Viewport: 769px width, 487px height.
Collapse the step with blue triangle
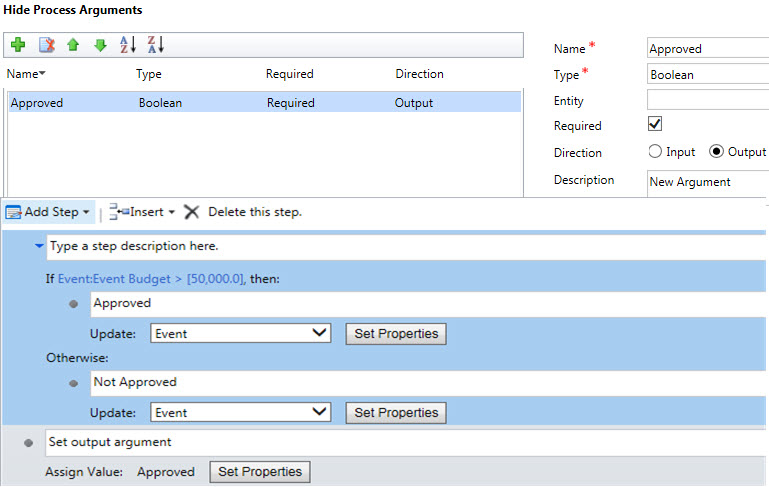39,245
